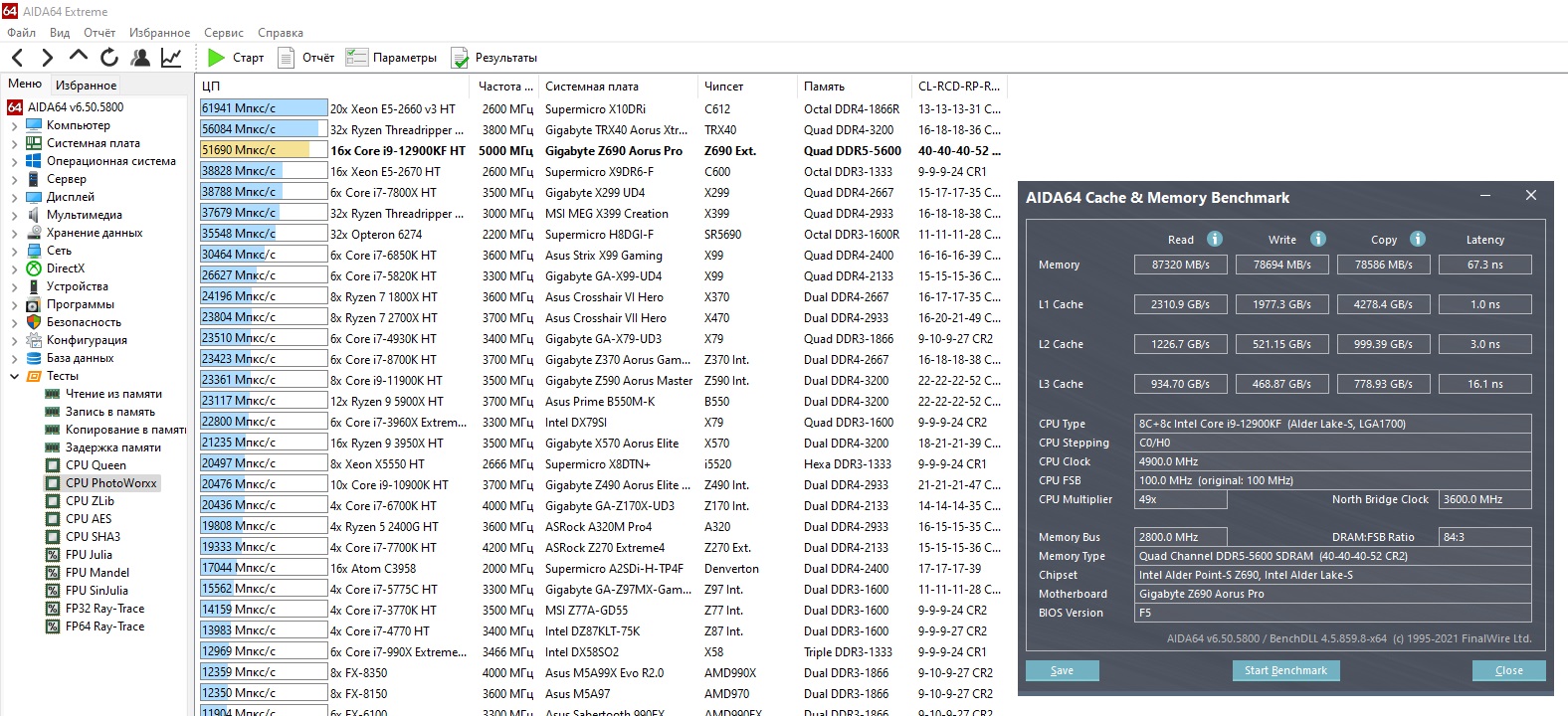
Task: Open Параметры from the toolbar
Action: [391, 58]
